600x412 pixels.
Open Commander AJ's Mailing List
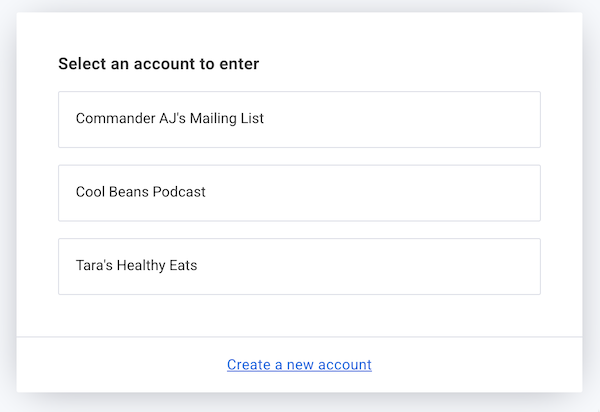point(299,119)
